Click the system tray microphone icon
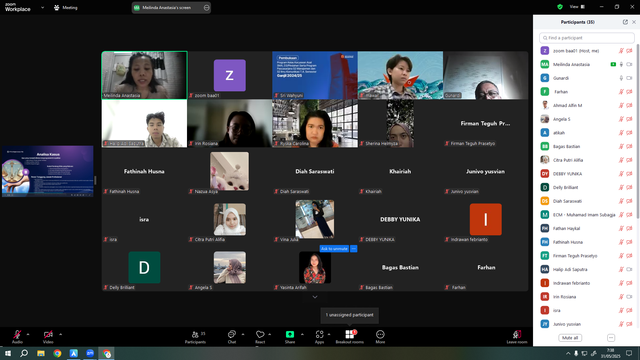This screenshot has width=640, height=360. pyautogui.click(x=576, y=353)
